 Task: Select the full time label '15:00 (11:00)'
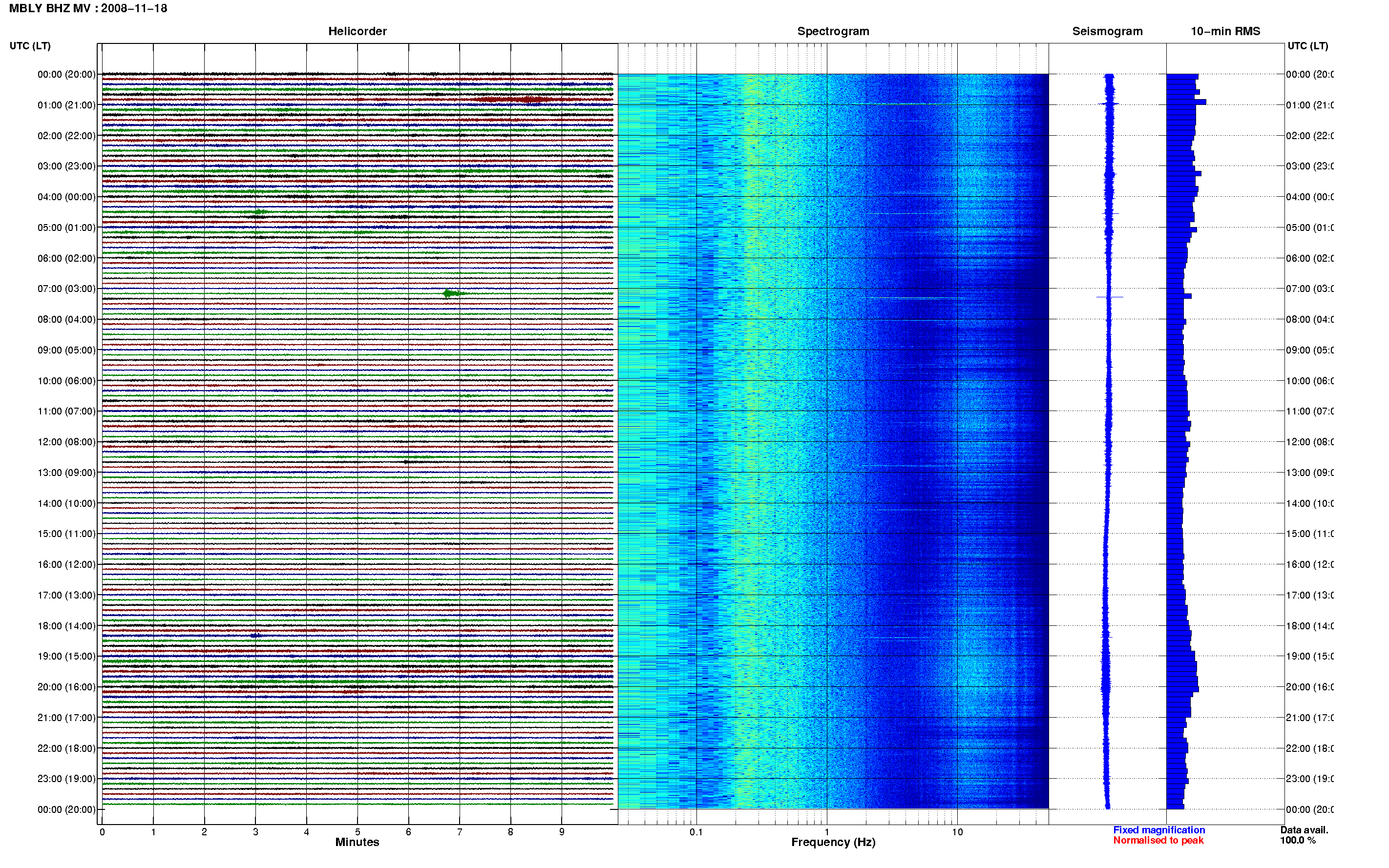pos(66,534)
